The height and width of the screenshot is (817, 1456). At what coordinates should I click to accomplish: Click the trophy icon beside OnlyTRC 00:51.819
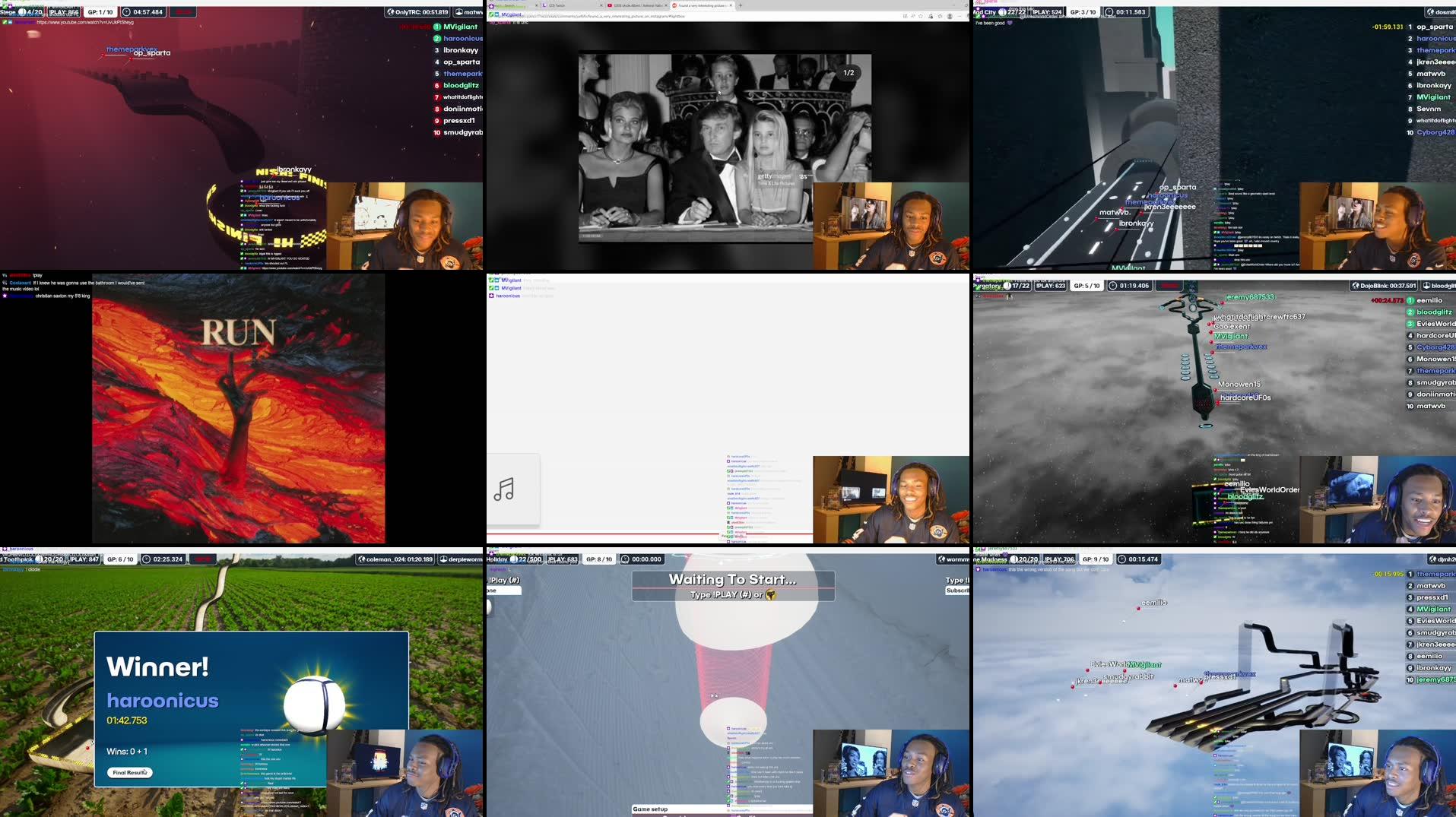(x=392, y=12)
